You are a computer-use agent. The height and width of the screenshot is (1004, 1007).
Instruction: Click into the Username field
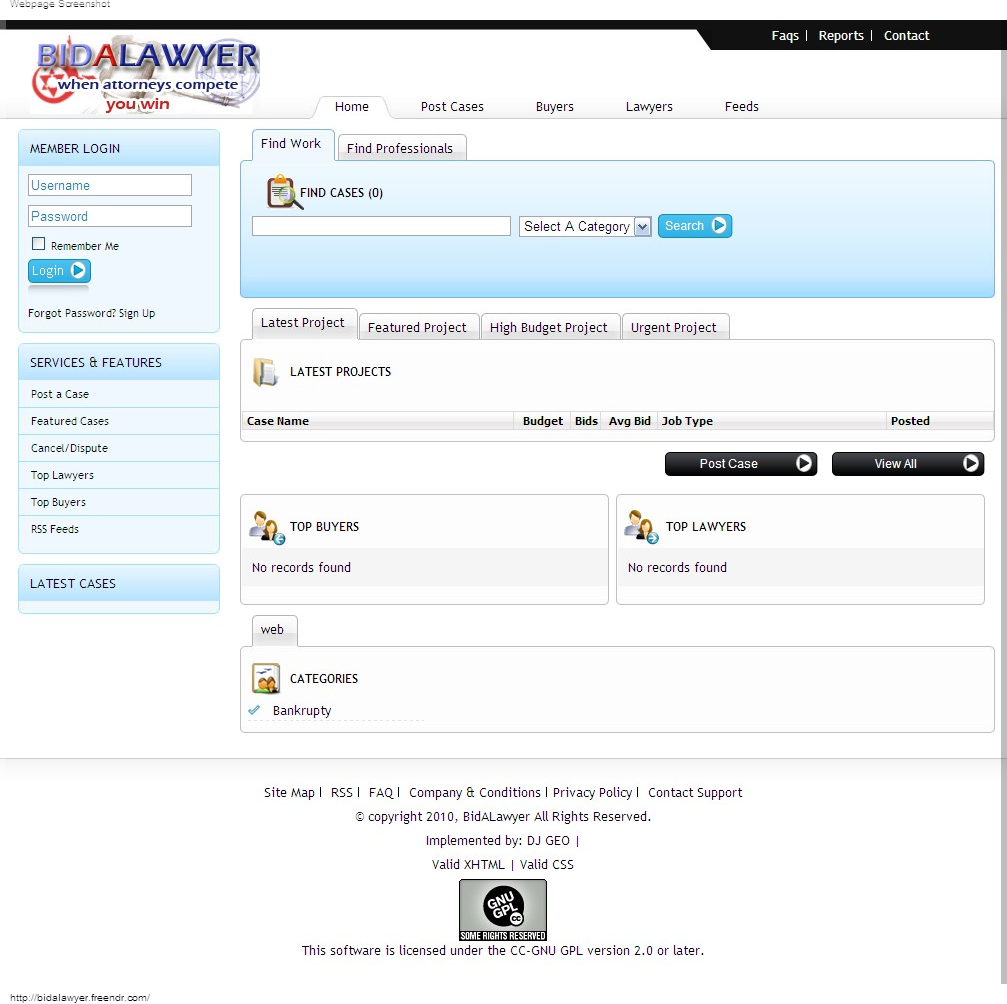(x=110, y=185)
